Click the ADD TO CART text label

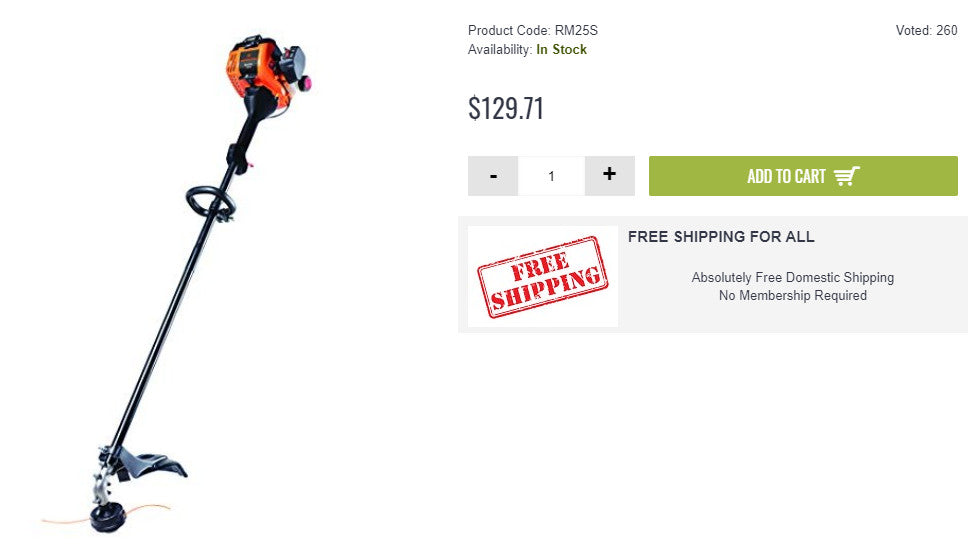(786, 177)
